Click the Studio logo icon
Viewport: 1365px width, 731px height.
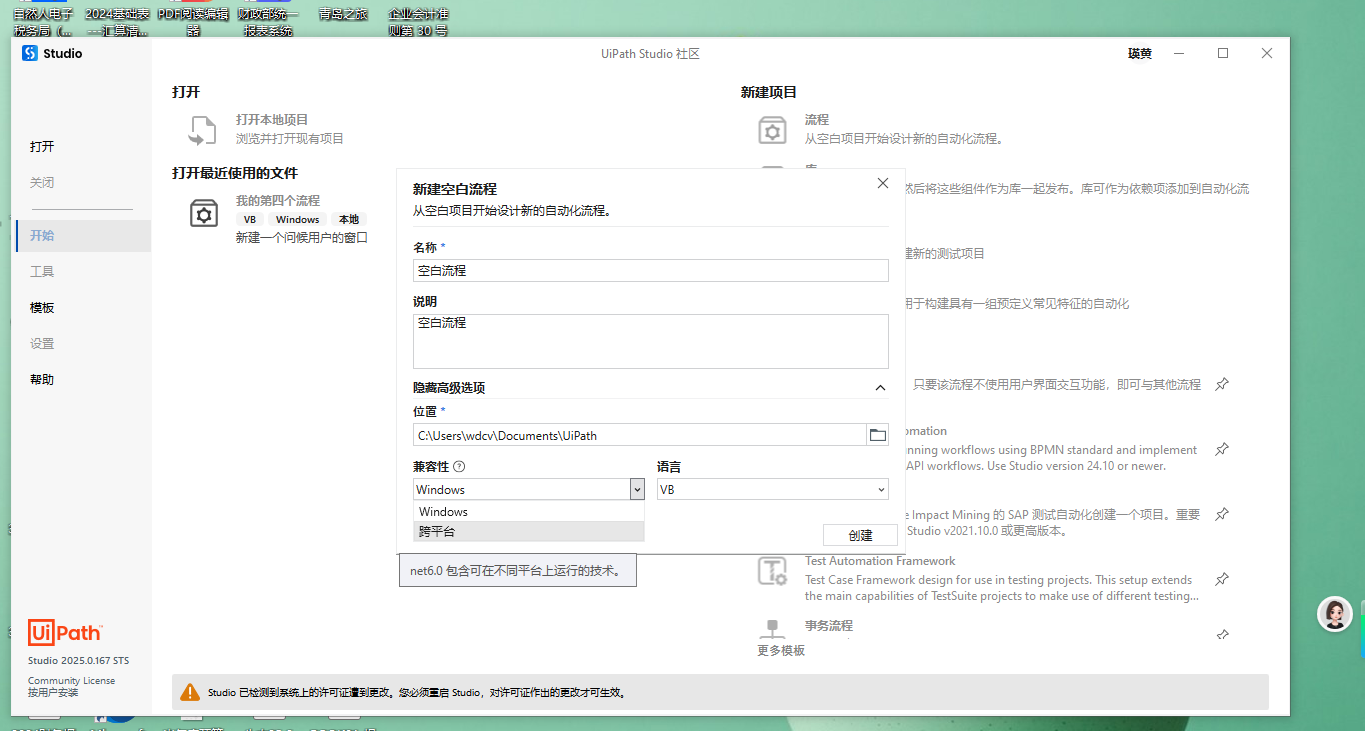30,54
